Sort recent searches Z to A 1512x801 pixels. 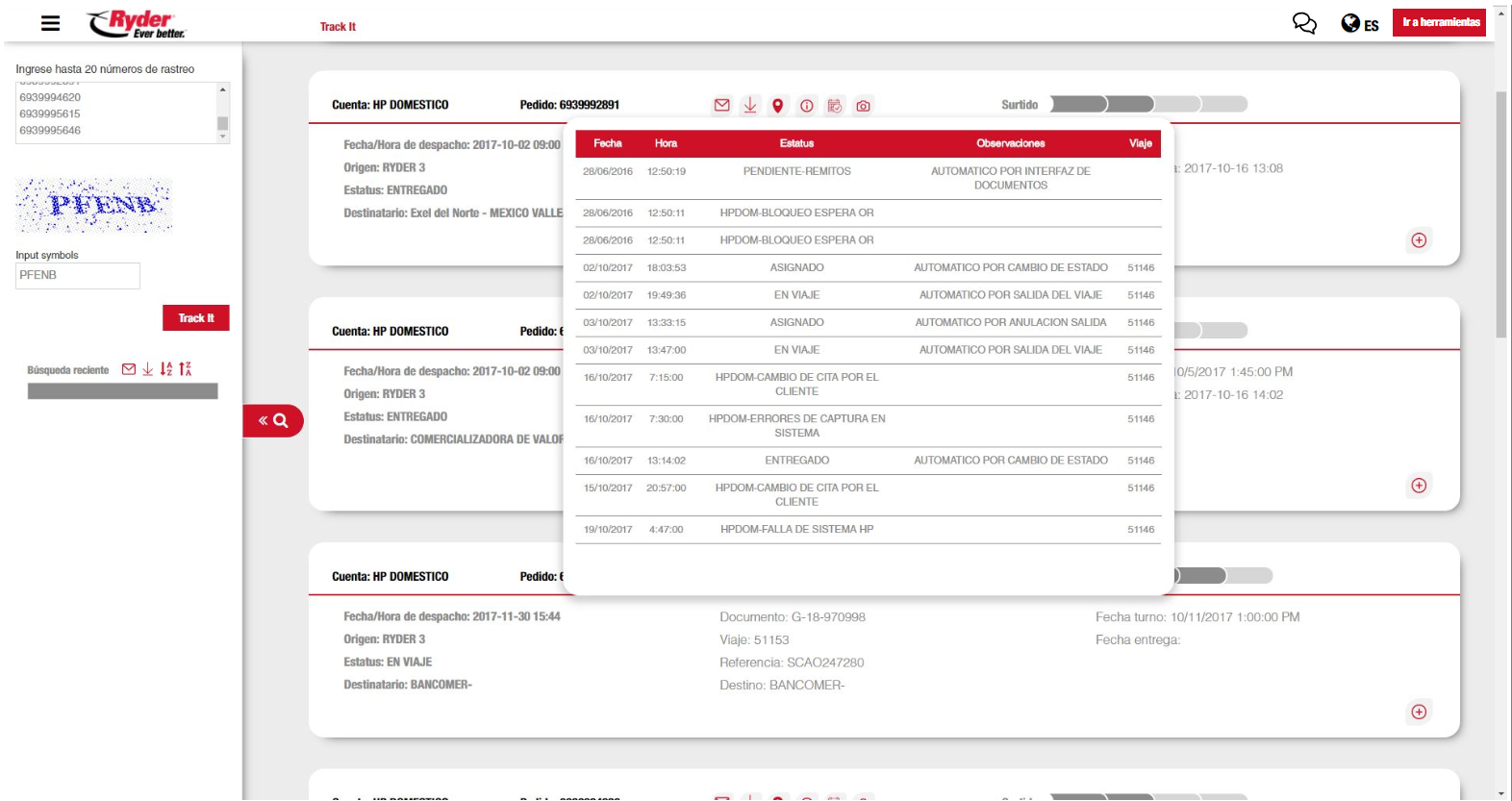coord(186,369)
